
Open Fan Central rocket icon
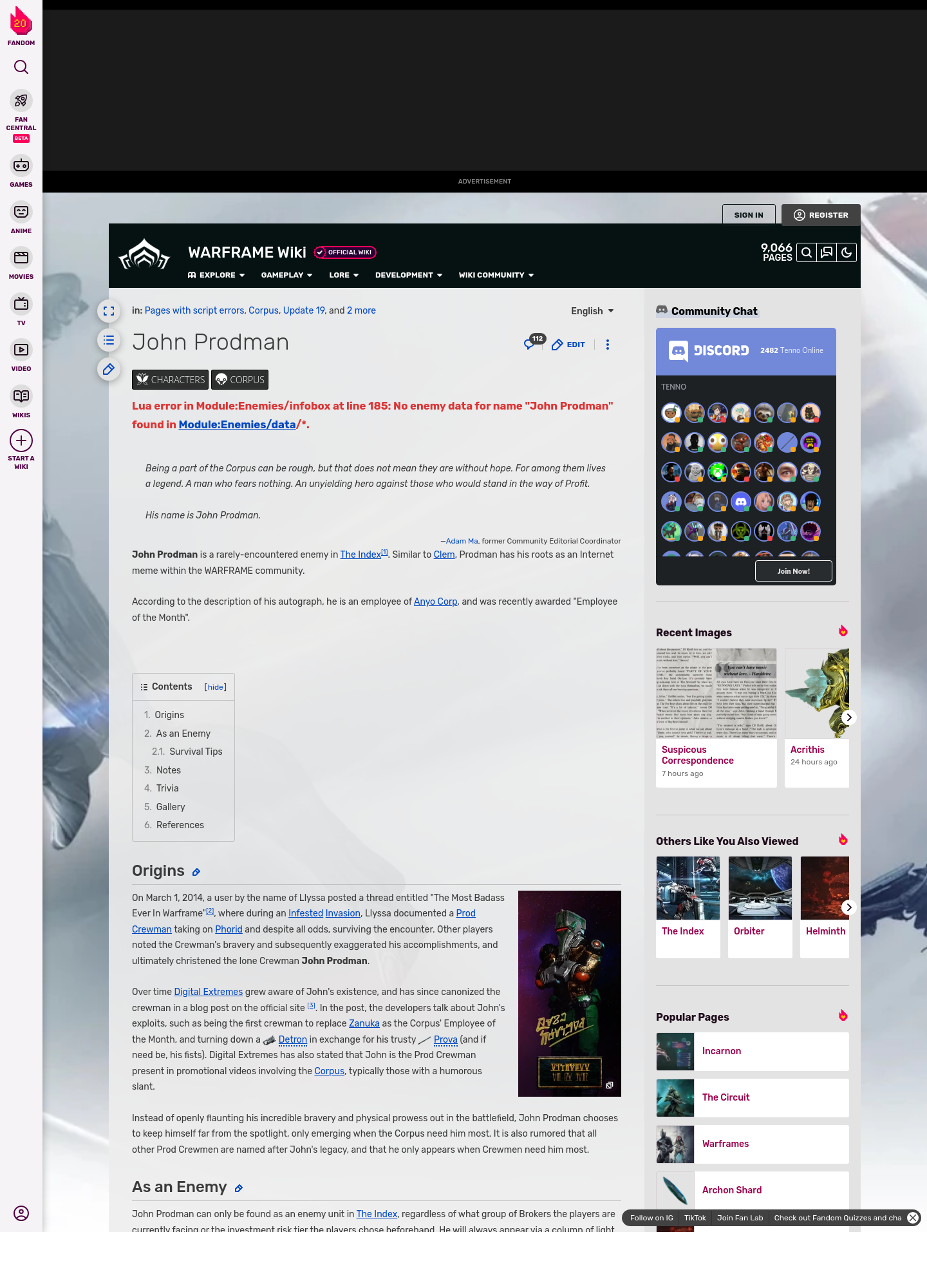21,101
